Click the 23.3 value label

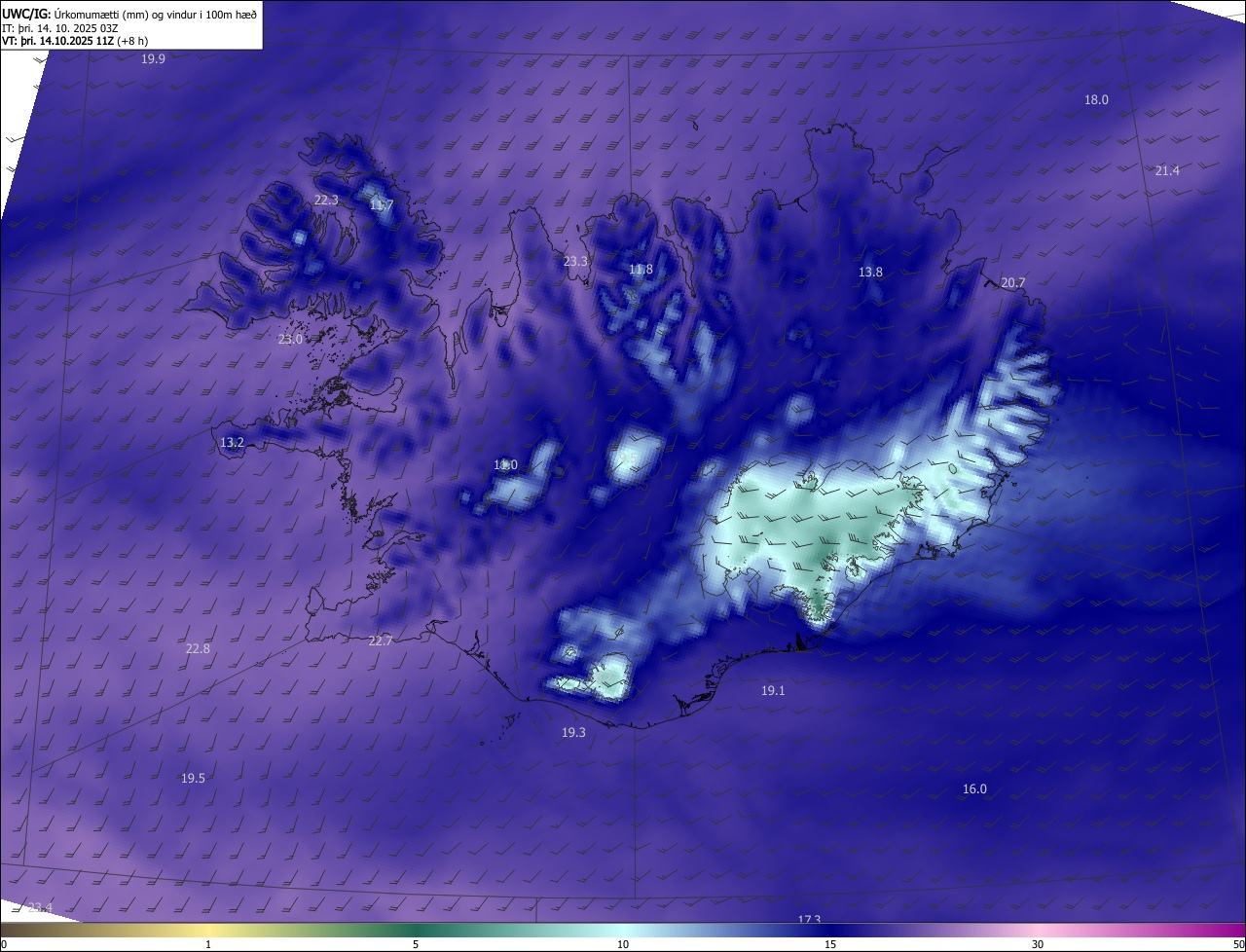575,262
